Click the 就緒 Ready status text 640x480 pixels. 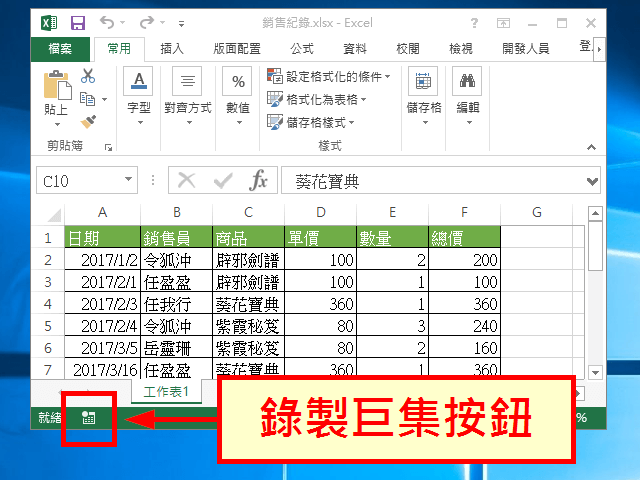tap(49, 417)
